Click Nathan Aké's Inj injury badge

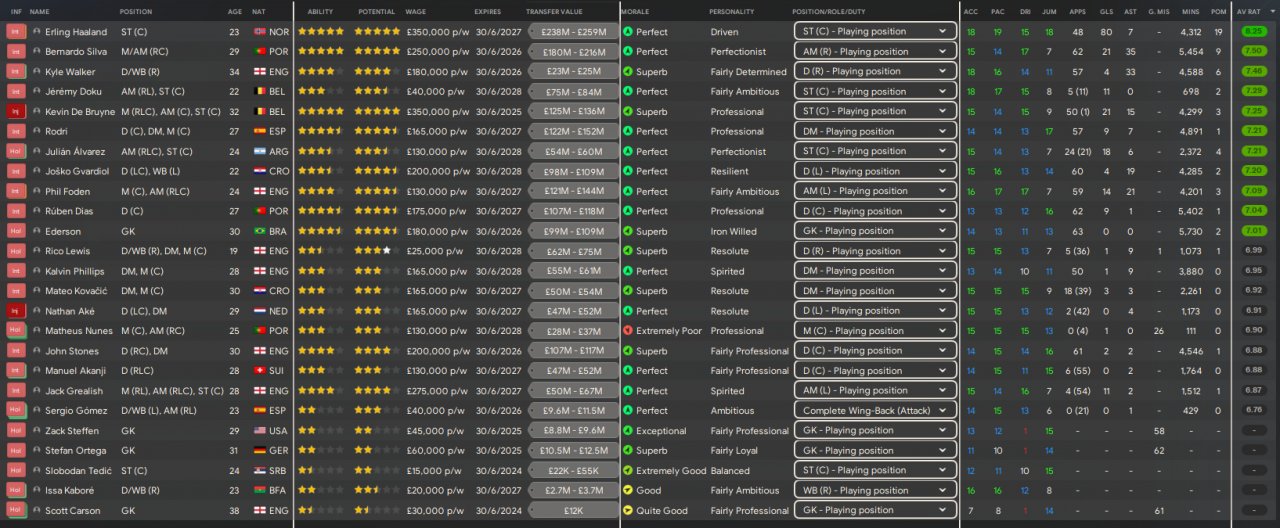[x=15, y=311]
